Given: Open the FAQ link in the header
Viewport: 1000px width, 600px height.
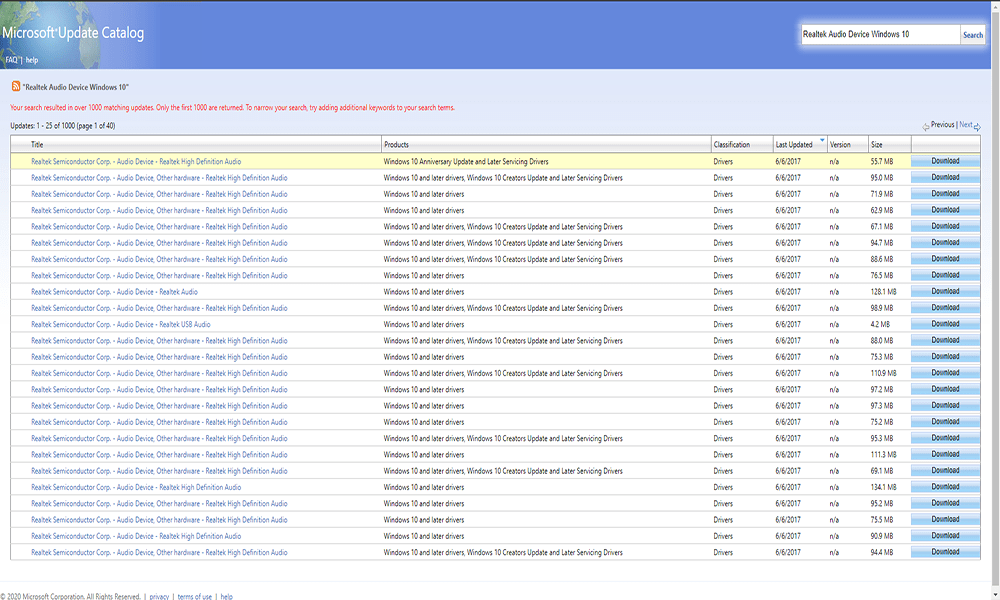Looking at the screenshot, I should (x=11, y=60).
